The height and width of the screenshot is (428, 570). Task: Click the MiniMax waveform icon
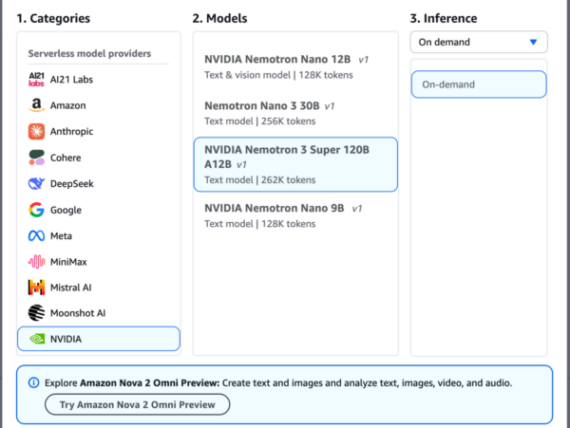(36, 261)
